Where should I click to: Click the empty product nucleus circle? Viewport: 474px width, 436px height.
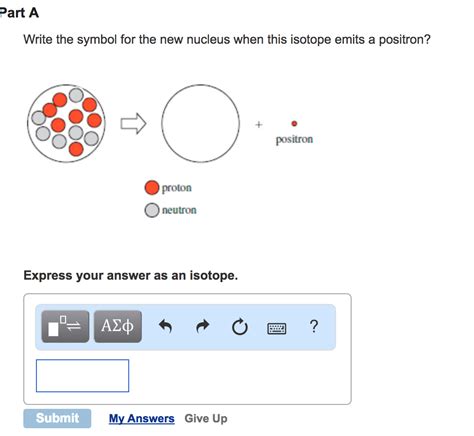click(201, 123)
